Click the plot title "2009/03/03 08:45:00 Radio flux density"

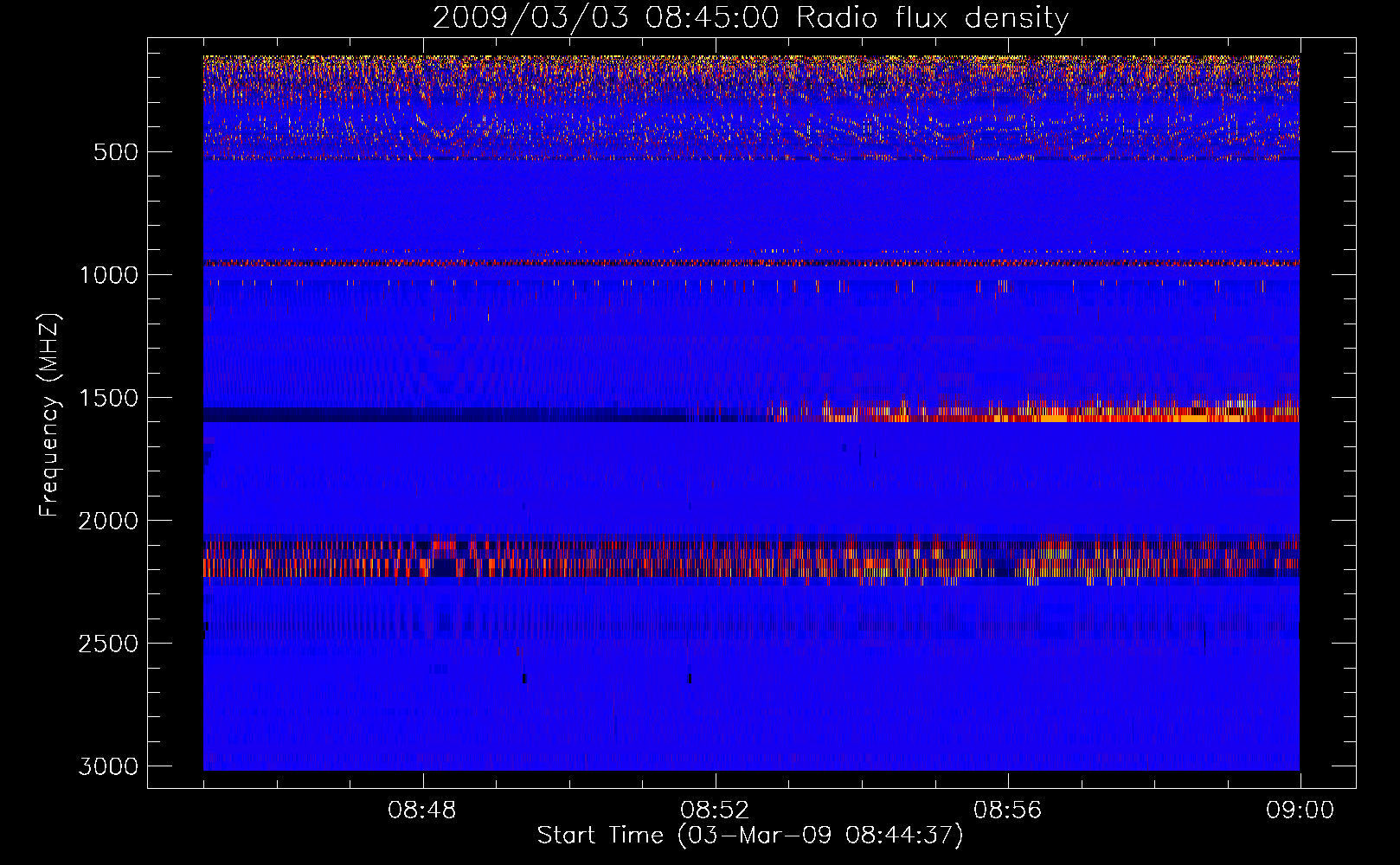point(750,18)
